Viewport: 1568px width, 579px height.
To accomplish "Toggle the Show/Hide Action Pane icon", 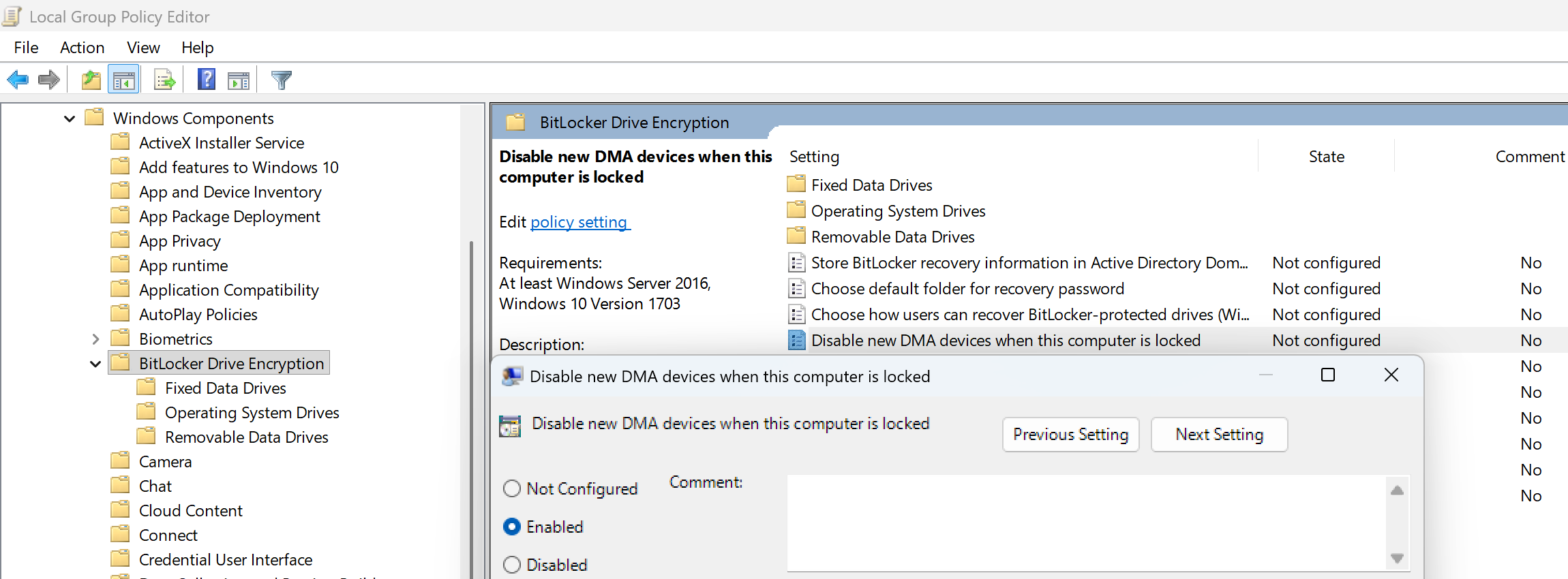I will (x=239, y=80).
